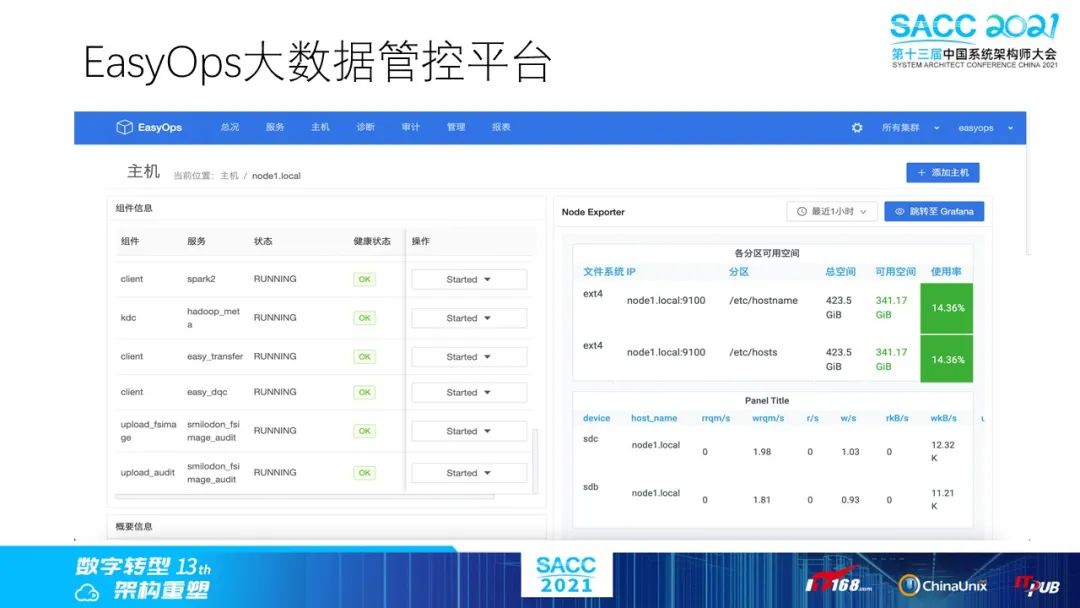Sort by the 可用空间 column header
This screenshot has width=1080, height=608.
pyautogui.click(x=895, y=272)
